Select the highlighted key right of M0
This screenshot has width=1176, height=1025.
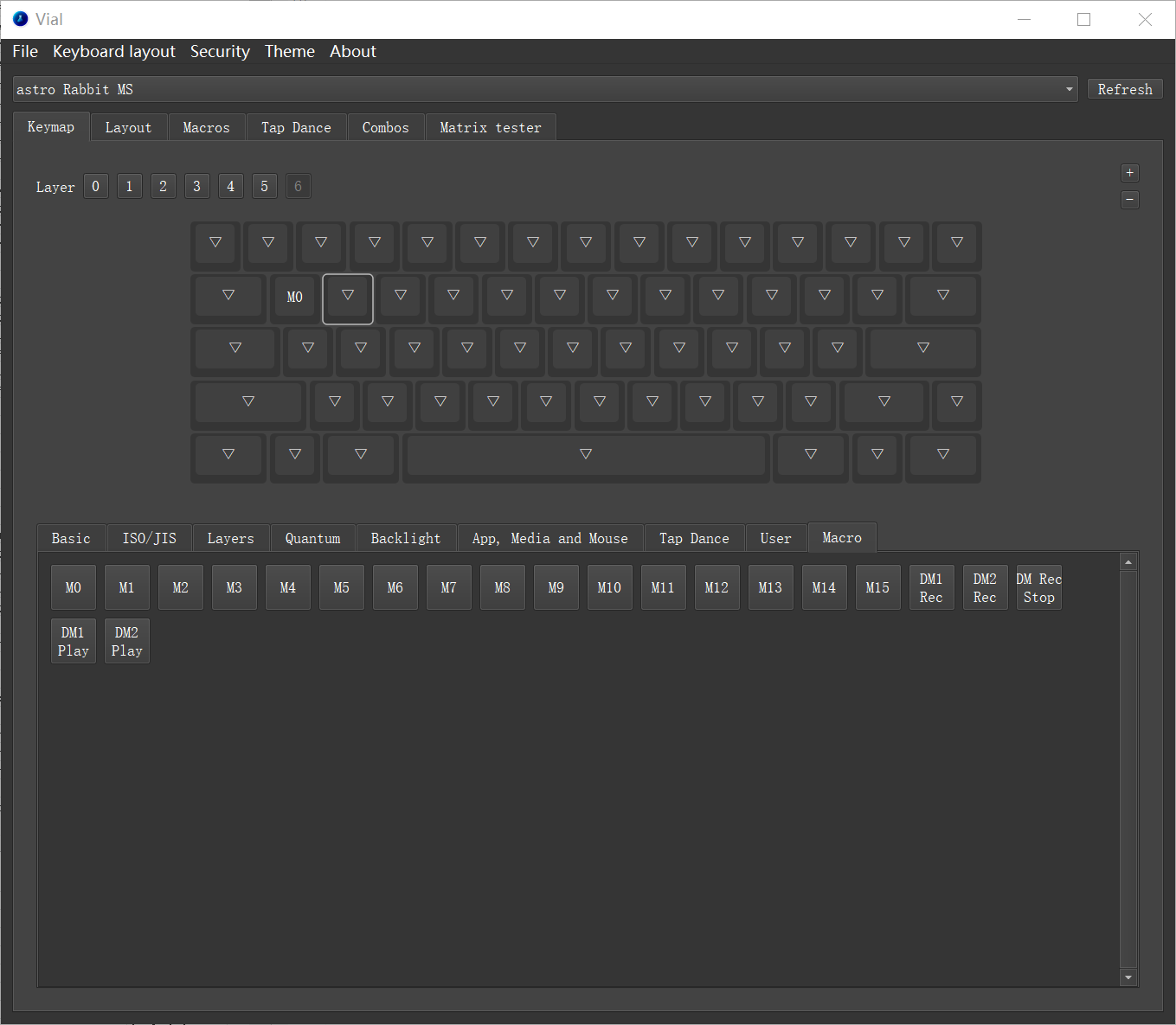[x=348, y=298]
